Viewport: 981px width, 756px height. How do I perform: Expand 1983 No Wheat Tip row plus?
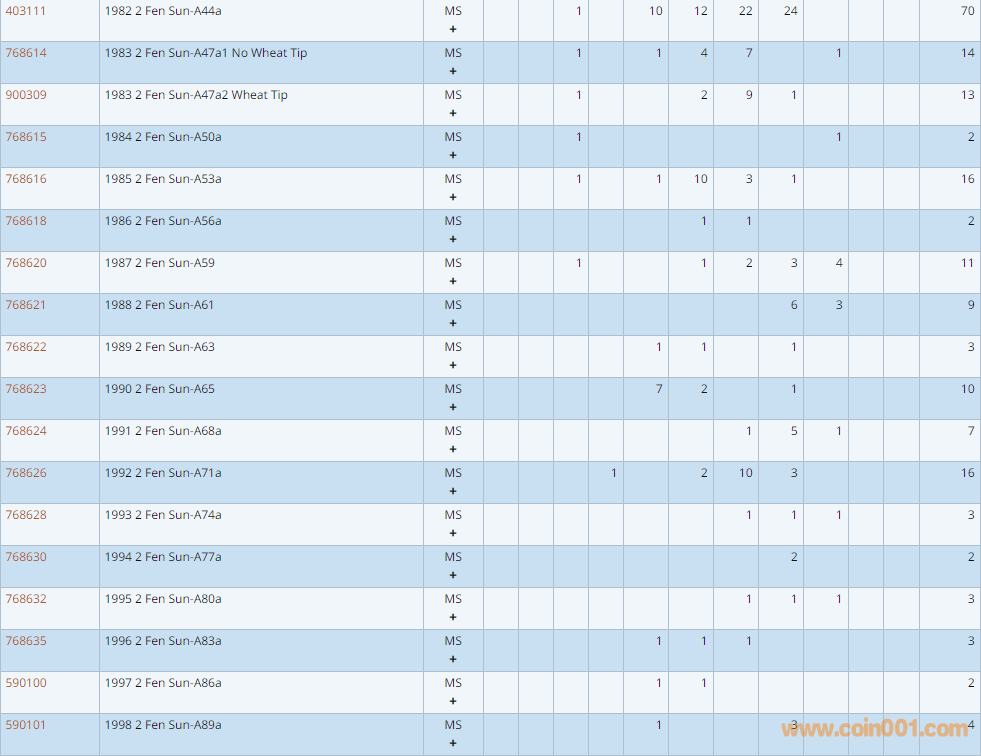[453, 71]
